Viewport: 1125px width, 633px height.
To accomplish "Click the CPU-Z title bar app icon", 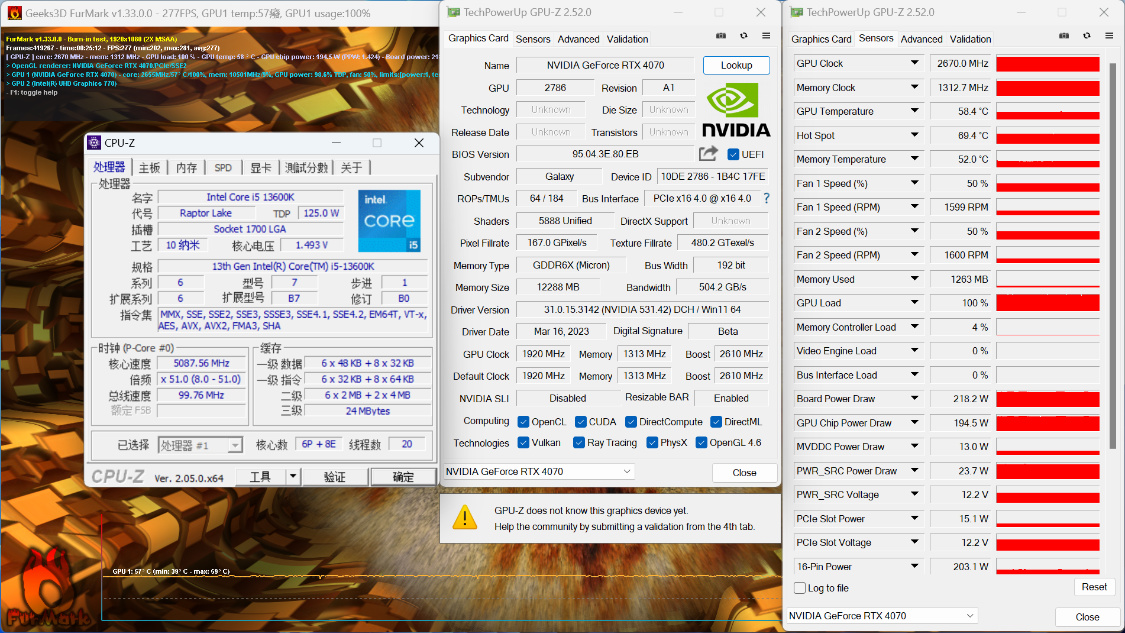I will click(94, 143).
